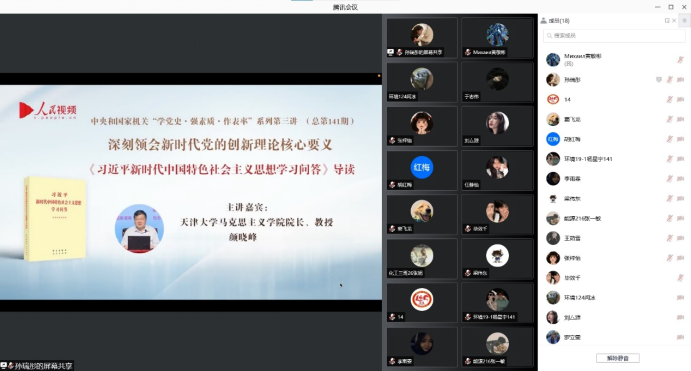
Task: Open the menu button at the members panel corner
Action: (684, 20)
